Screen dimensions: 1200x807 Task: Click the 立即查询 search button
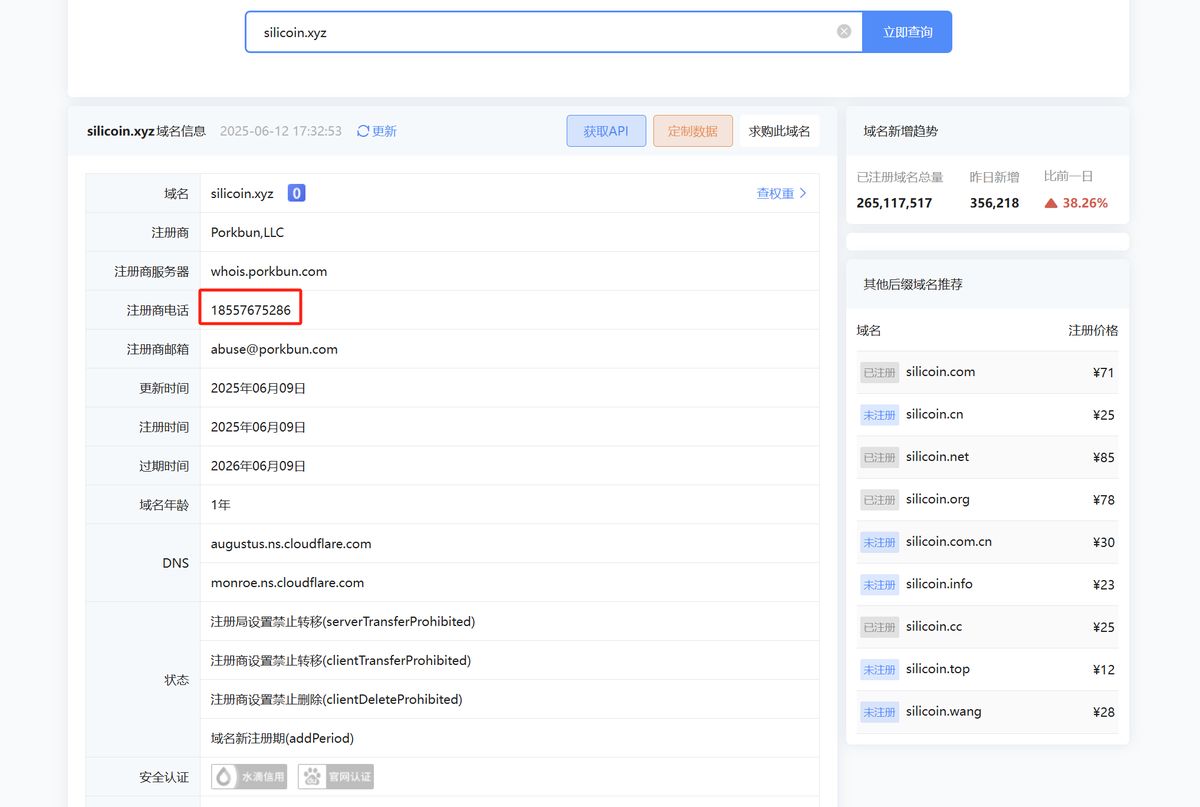tap(907, 32)
